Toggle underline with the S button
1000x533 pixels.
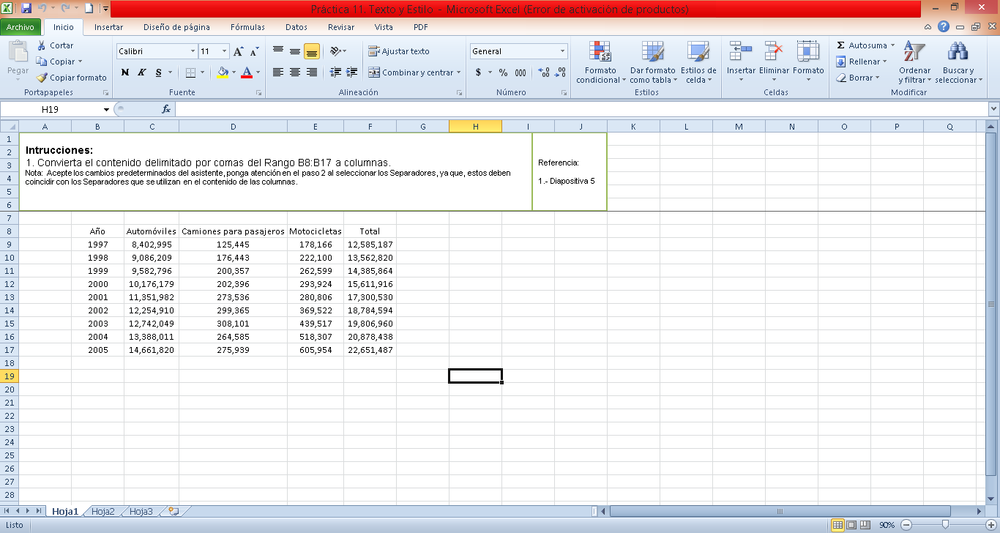pos(160,72)
